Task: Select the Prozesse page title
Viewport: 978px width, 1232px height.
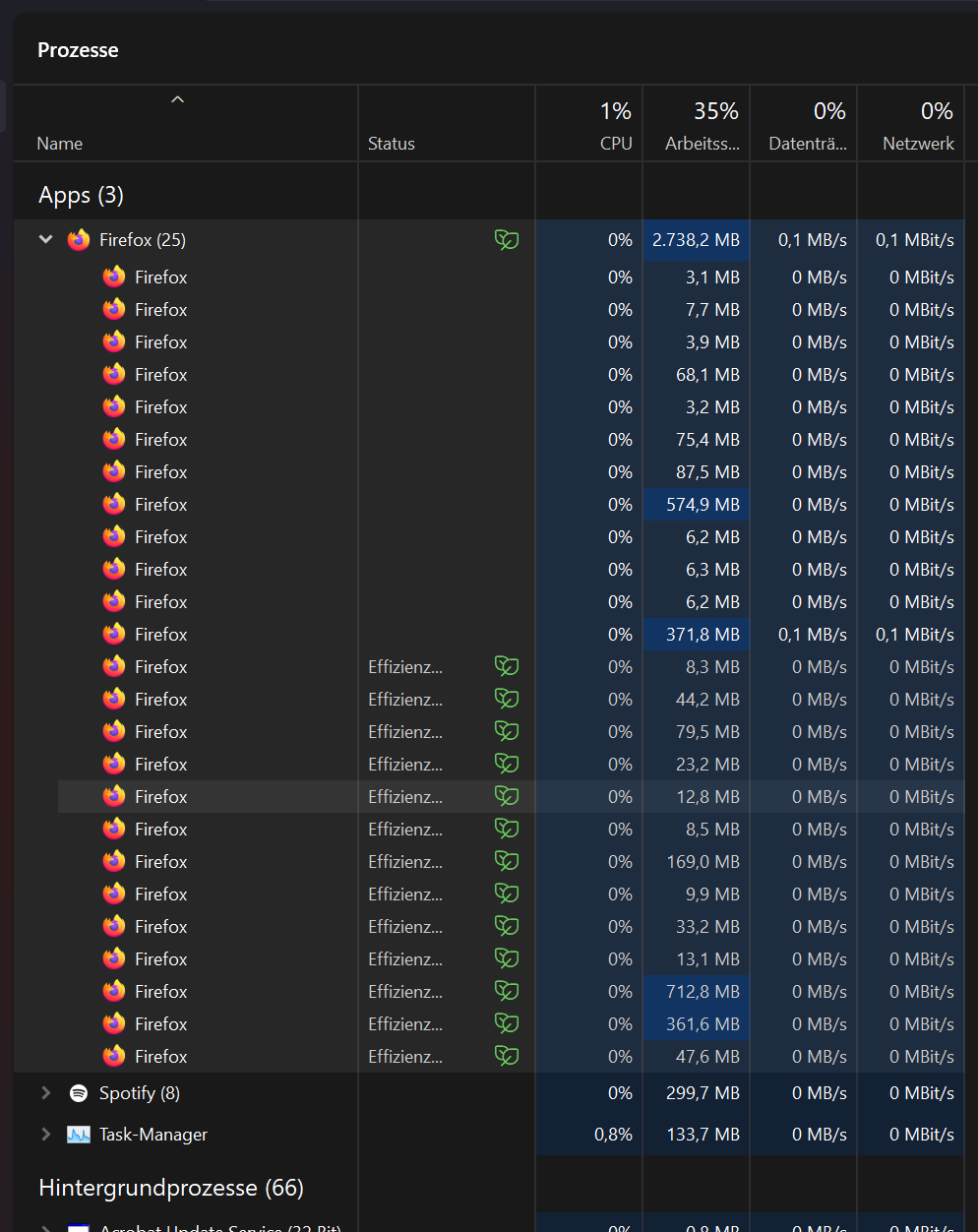Action: (78, 50)
